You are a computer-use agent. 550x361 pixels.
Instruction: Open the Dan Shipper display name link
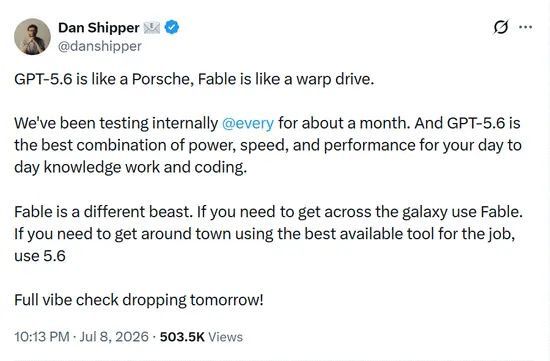[x=99, y=28]
